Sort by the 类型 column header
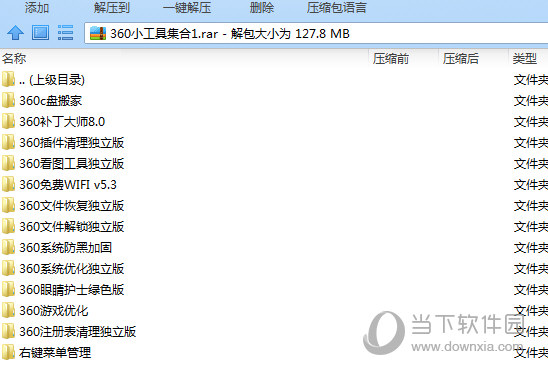Screen dimensions: 548x376 (525, 58)
